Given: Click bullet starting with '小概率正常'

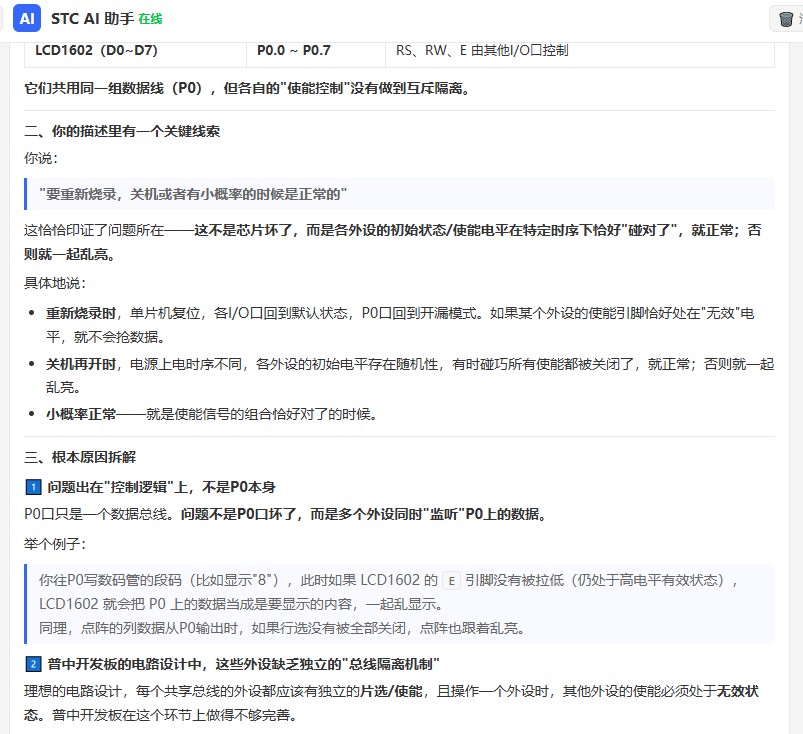Looking at the screenshot, I should click(211, 414).
